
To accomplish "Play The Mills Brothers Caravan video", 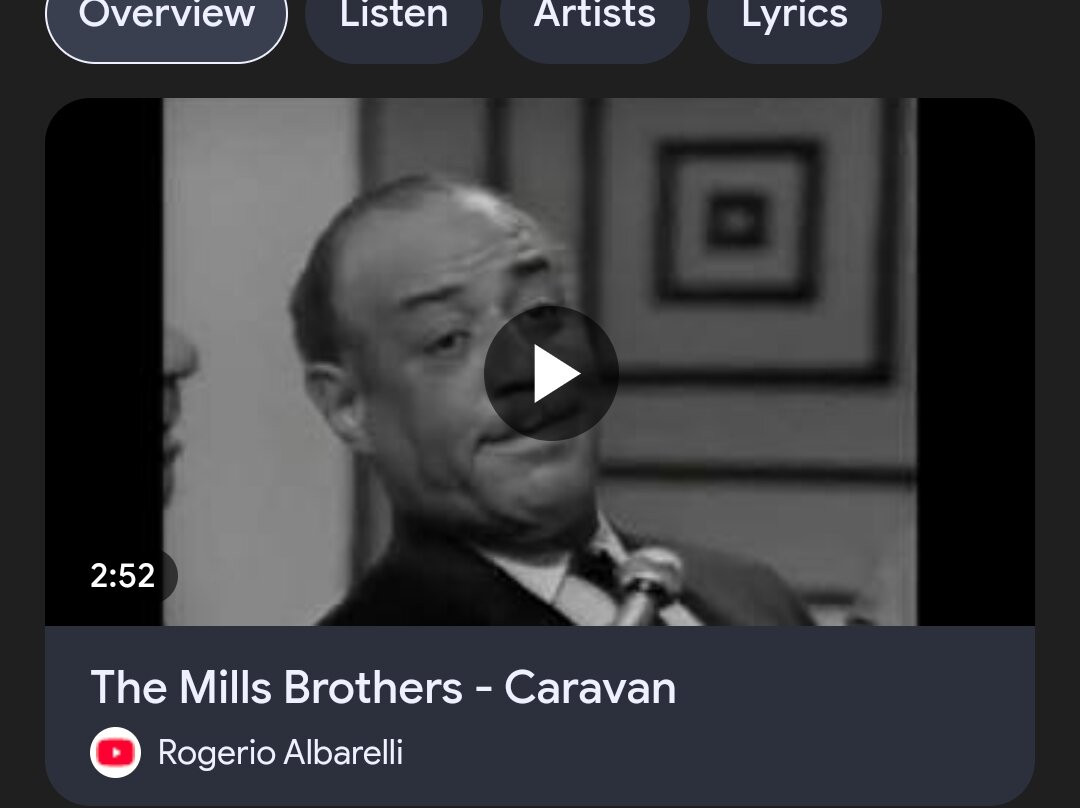I will [551, 373].
